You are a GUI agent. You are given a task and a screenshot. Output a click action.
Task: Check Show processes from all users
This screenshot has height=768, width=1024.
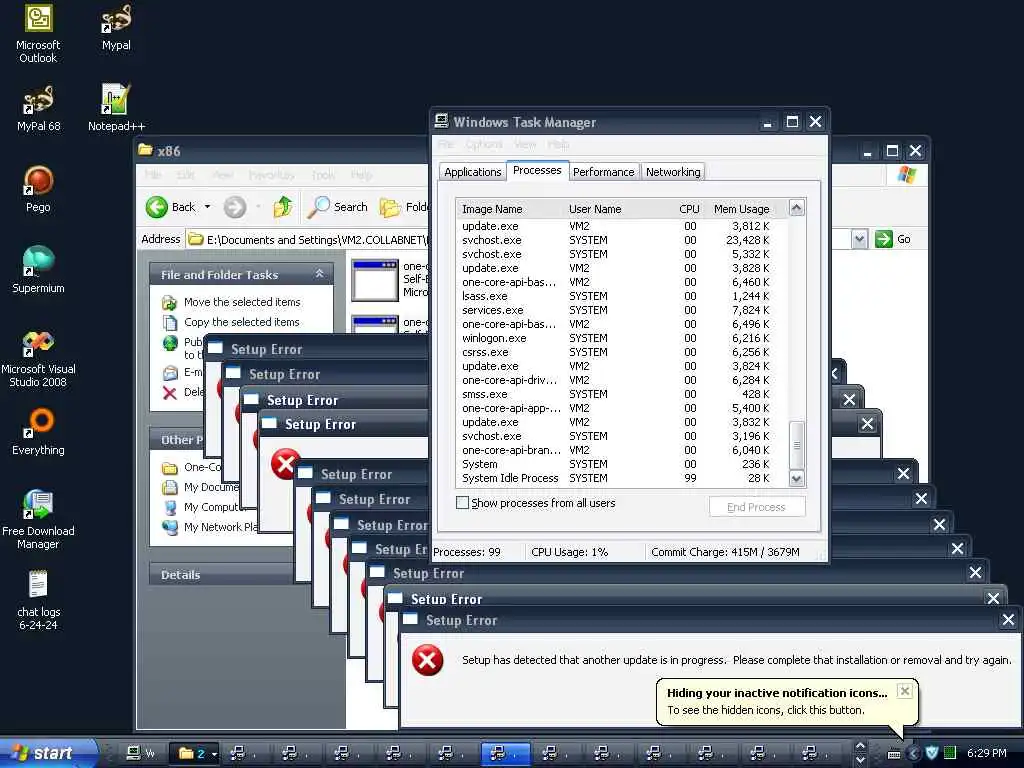[x=462, y=503]
